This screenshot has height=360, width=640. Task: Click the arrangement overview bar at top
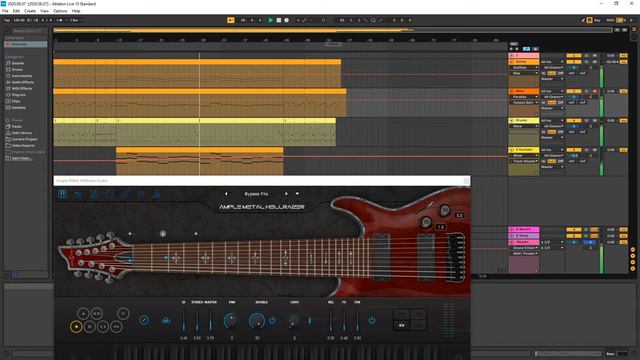333,30
